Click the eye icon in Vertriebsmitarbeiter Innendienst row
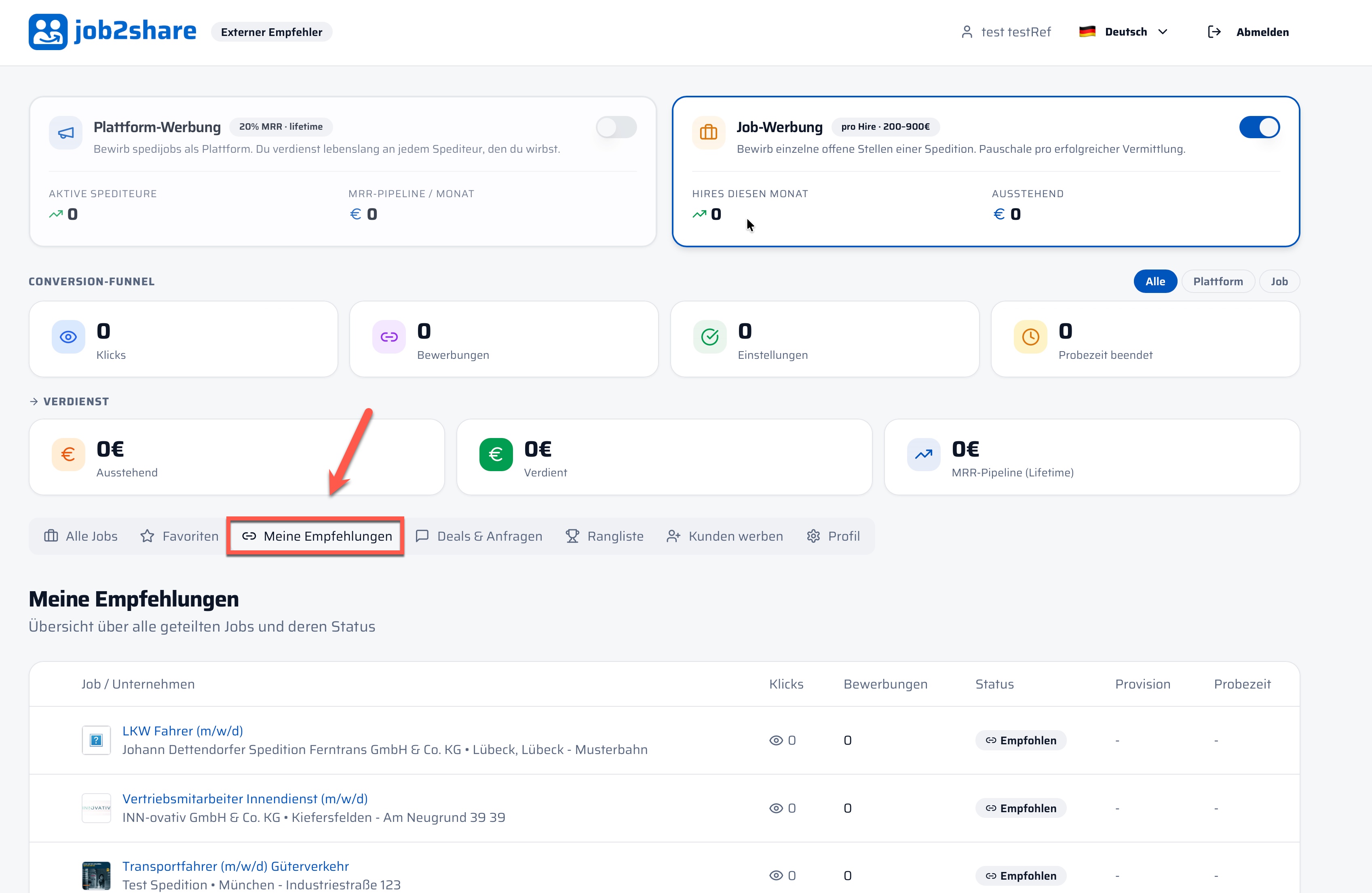1372x893 pixels. [x=777, y=808]
